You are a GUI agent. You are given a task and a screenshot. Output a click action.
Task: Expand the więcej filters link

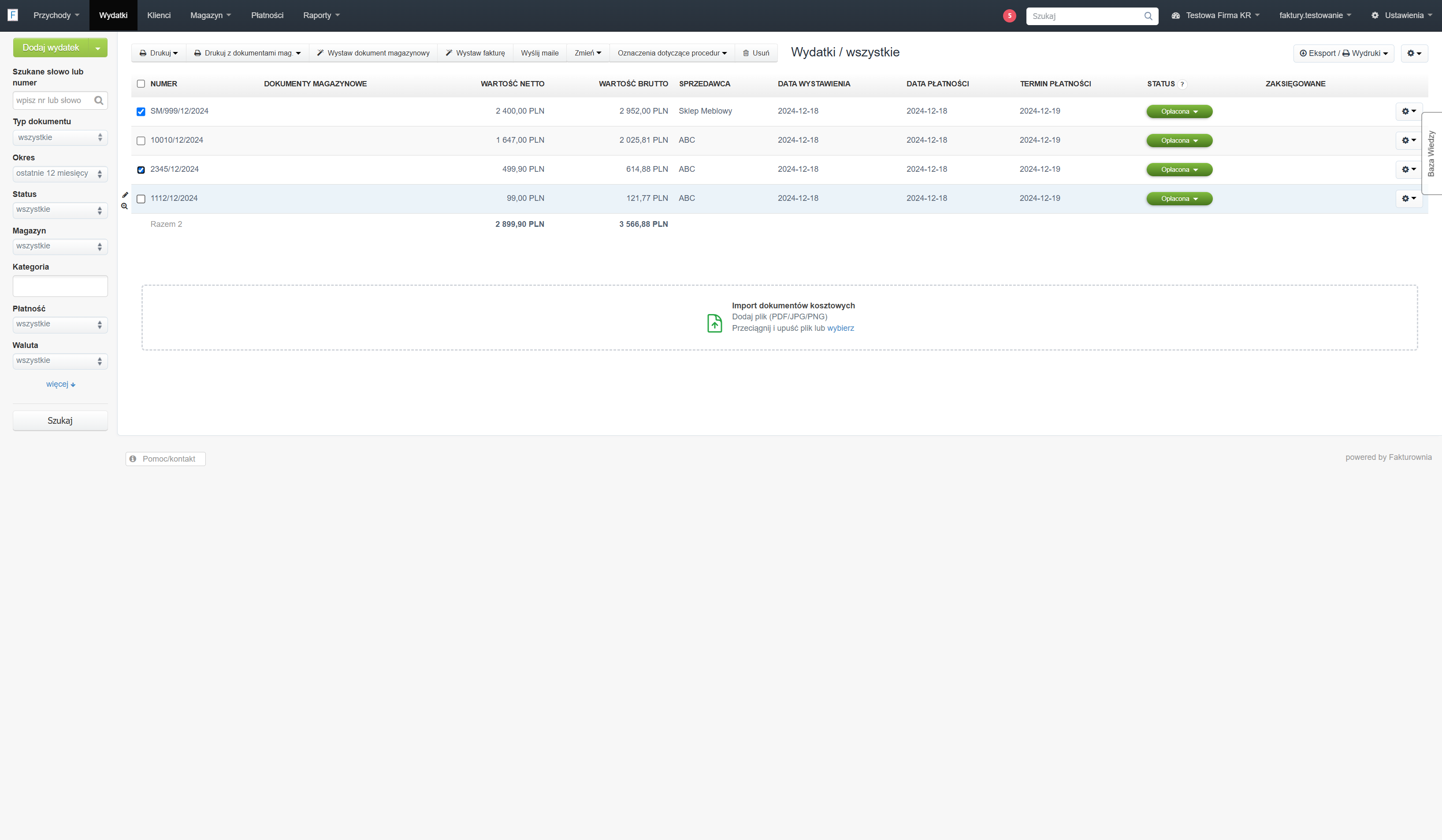point(61,384)
